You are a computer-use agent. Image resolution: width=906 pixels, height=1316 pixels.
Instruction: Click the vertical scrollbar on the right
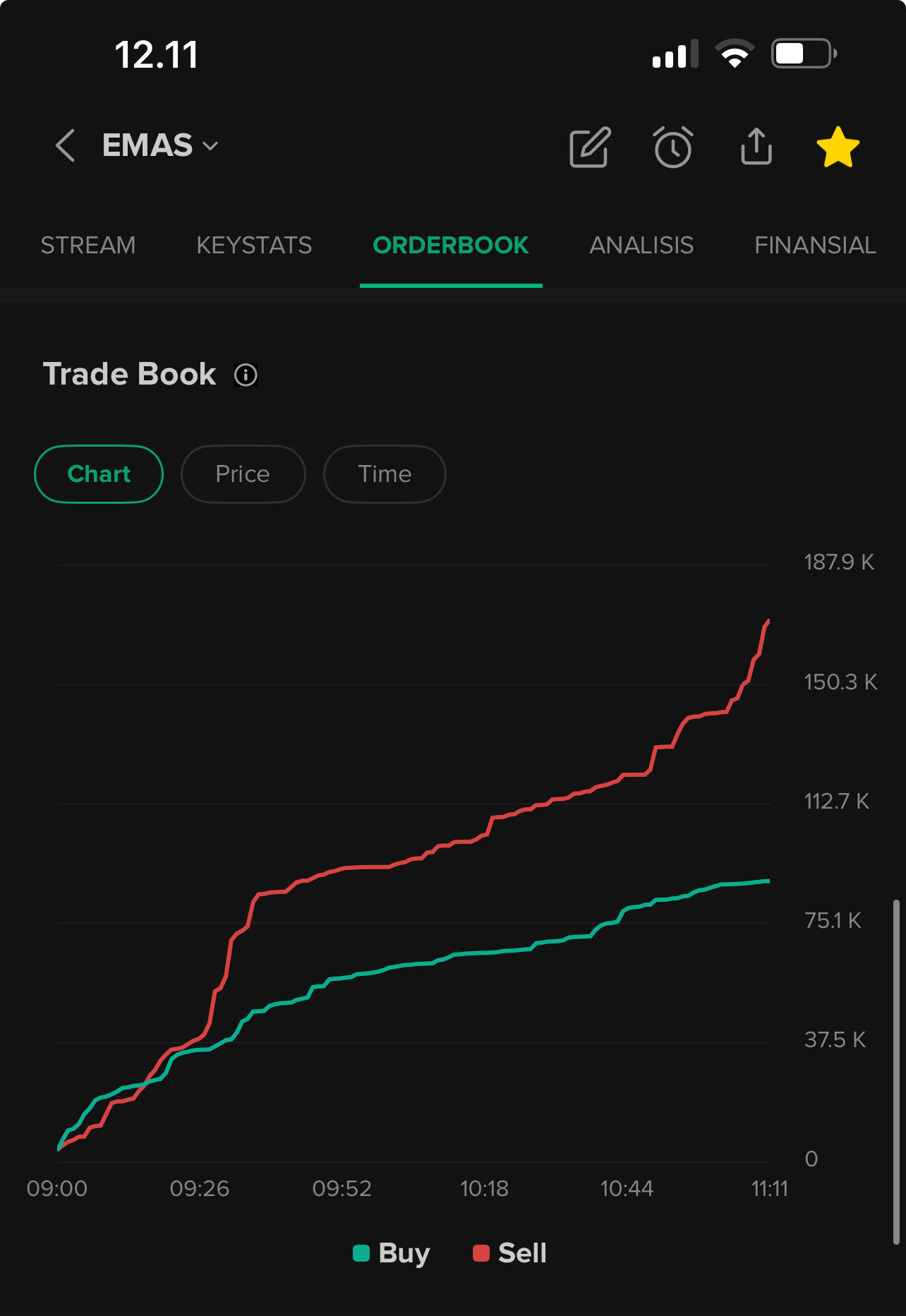895,1071
